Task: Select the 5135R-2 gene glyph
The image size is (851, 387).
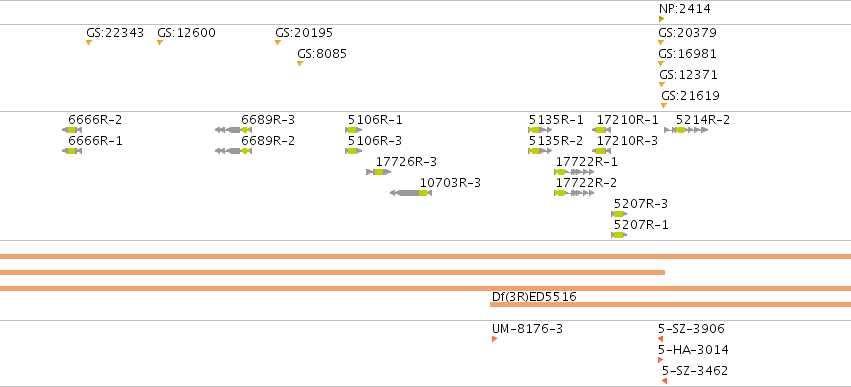Action: click(540, 151)
